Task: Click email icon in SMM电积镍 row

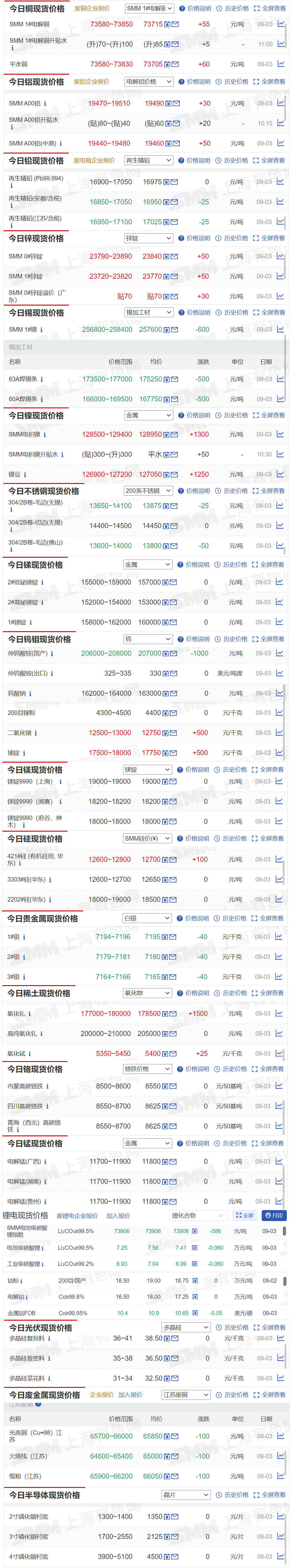Action: pyautogui.click(x=175, y=435)
